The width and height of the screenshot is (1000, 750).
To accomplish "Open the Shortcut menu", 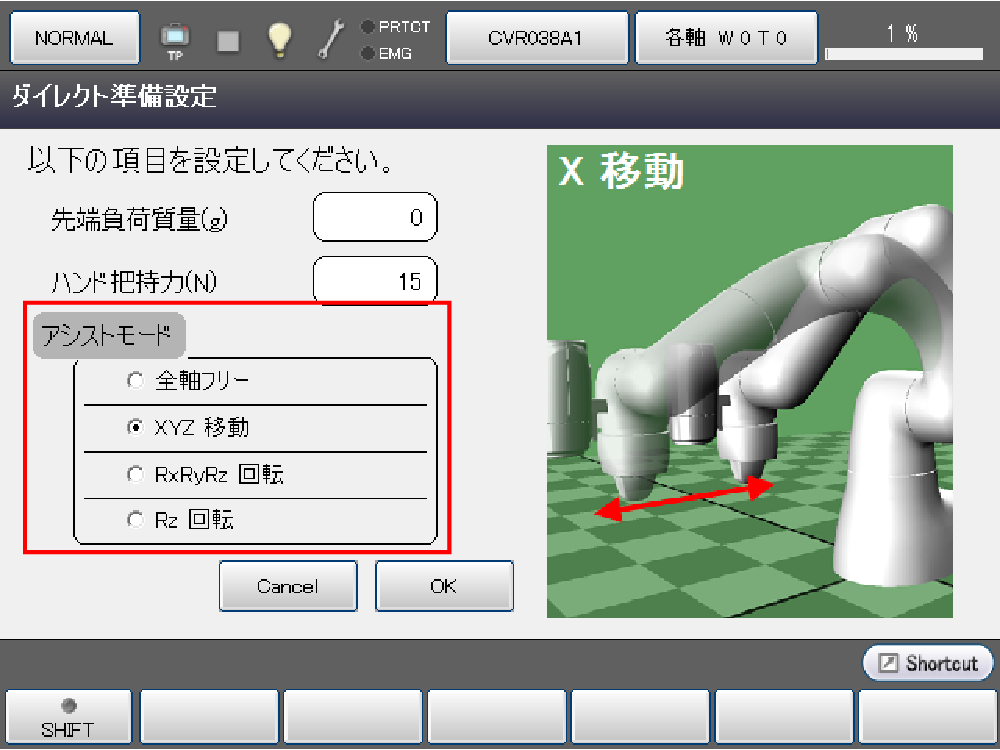I will pos(928,663).
